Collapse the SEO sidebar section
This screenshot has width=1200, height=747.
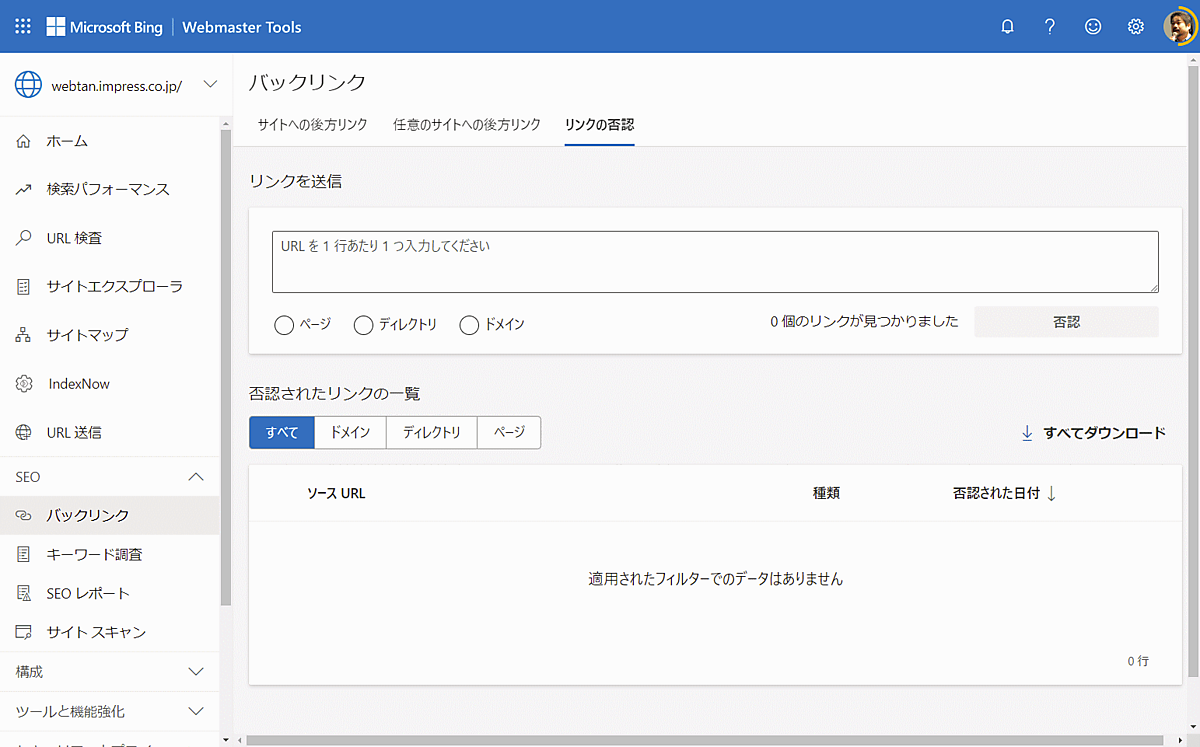click(x=196, y=477)
